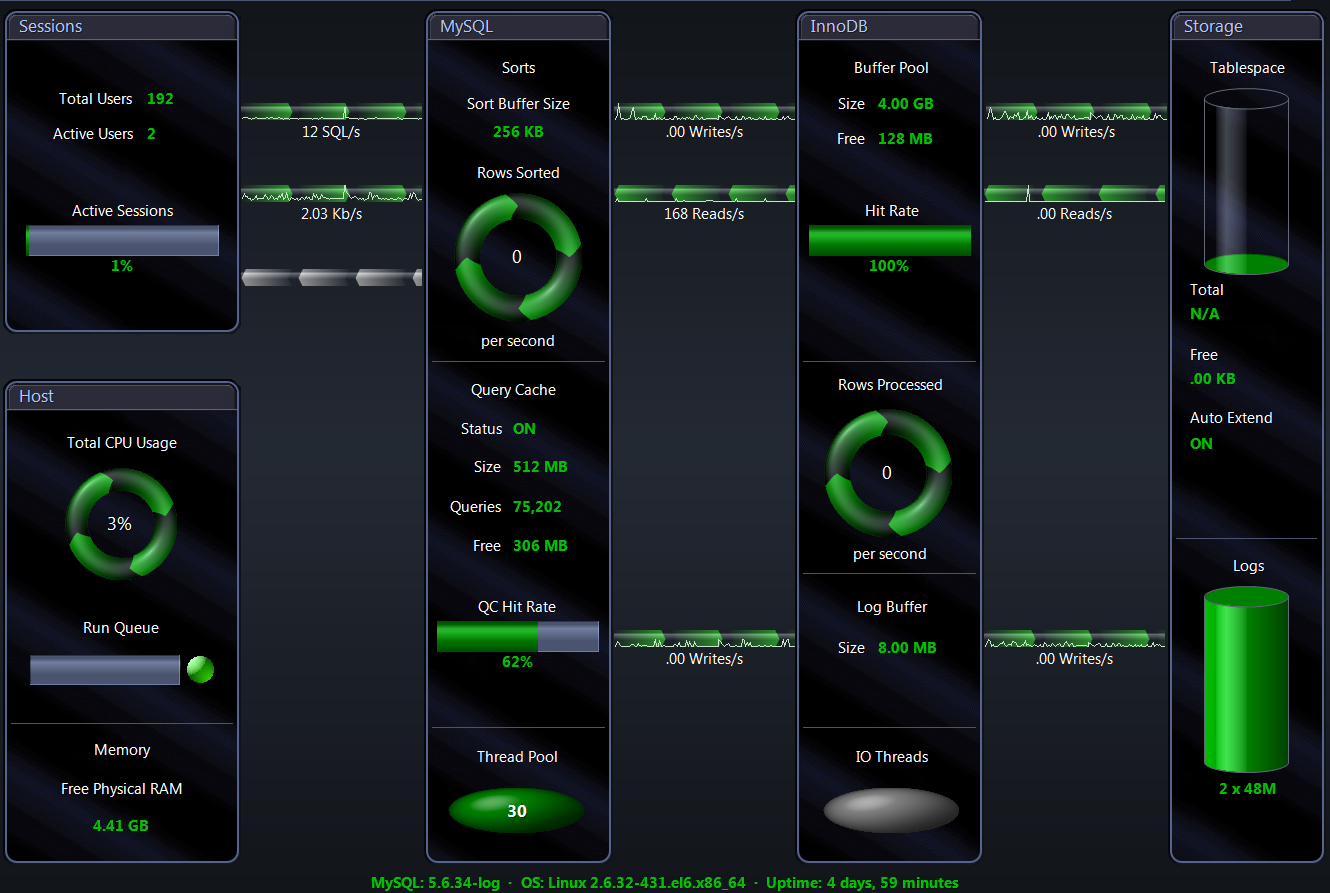This screenshot has height=893, width=1330.
Task: Click the Run Queue green status ball
Action: (201, 669)
